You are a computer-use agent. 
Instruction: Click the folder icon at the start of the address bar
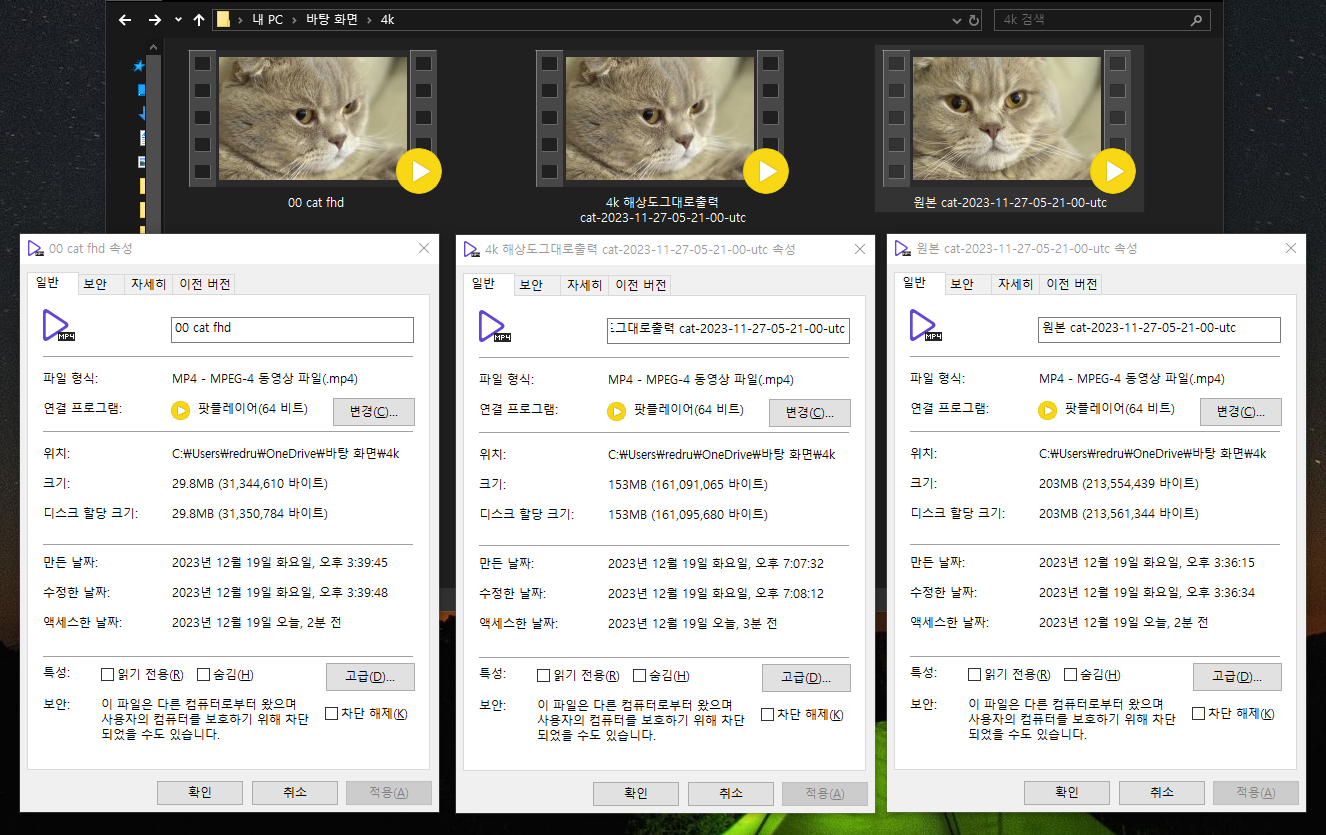(225, 19)
